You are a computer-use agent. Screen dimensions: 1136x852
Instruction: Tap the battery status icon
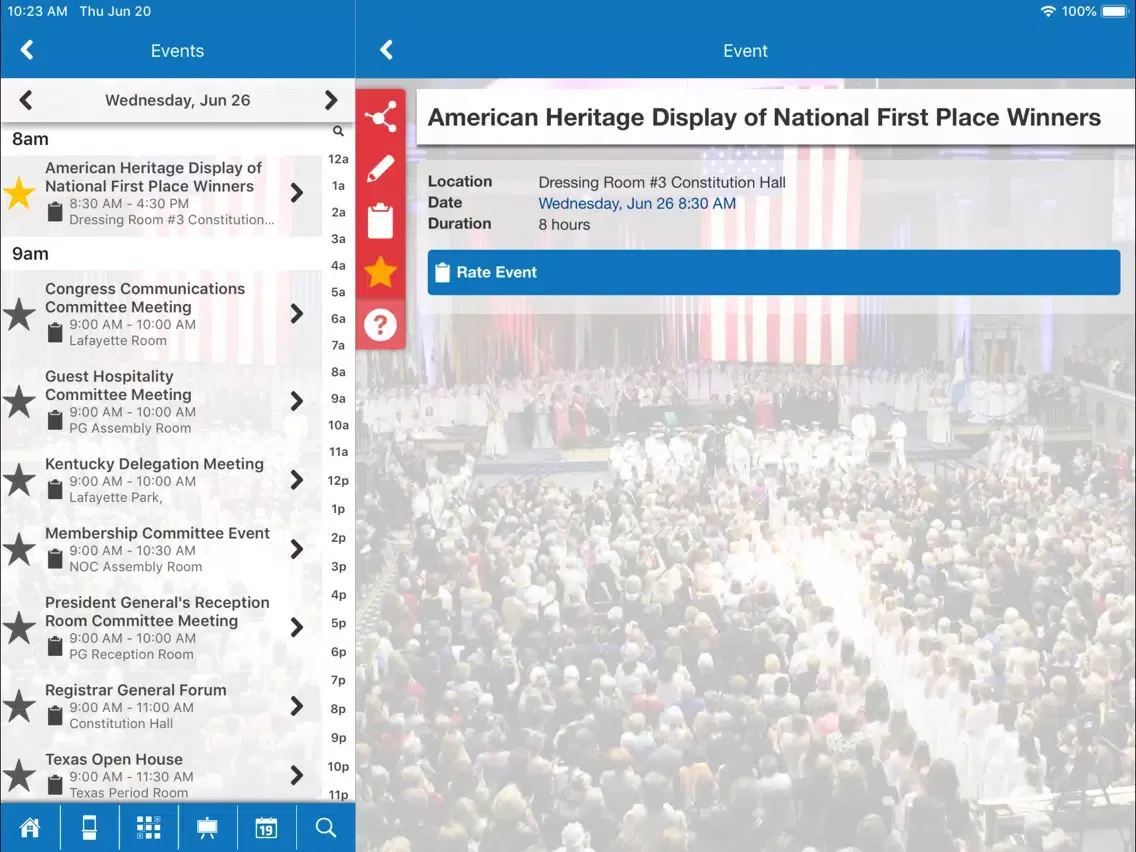click(1115, 11)
